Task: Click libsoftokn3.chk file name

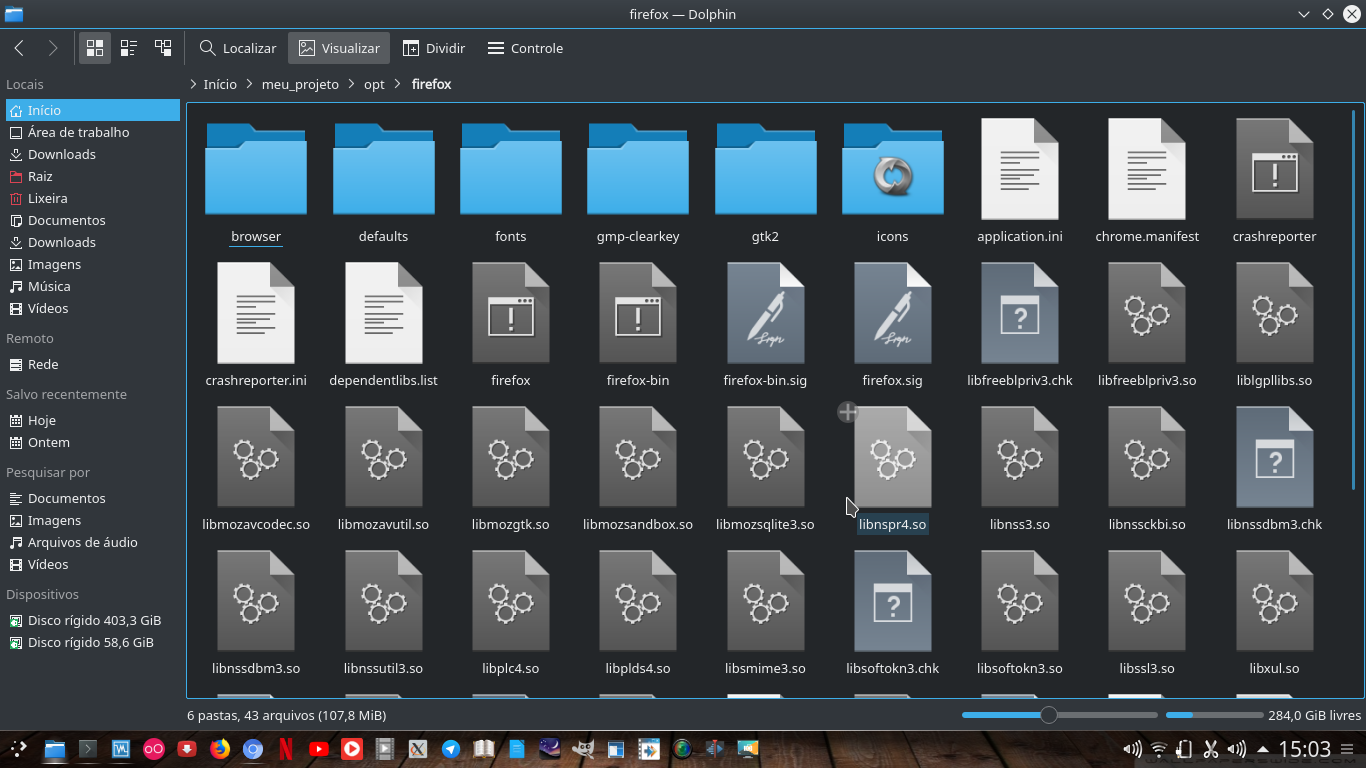Action: pos(892,668)
